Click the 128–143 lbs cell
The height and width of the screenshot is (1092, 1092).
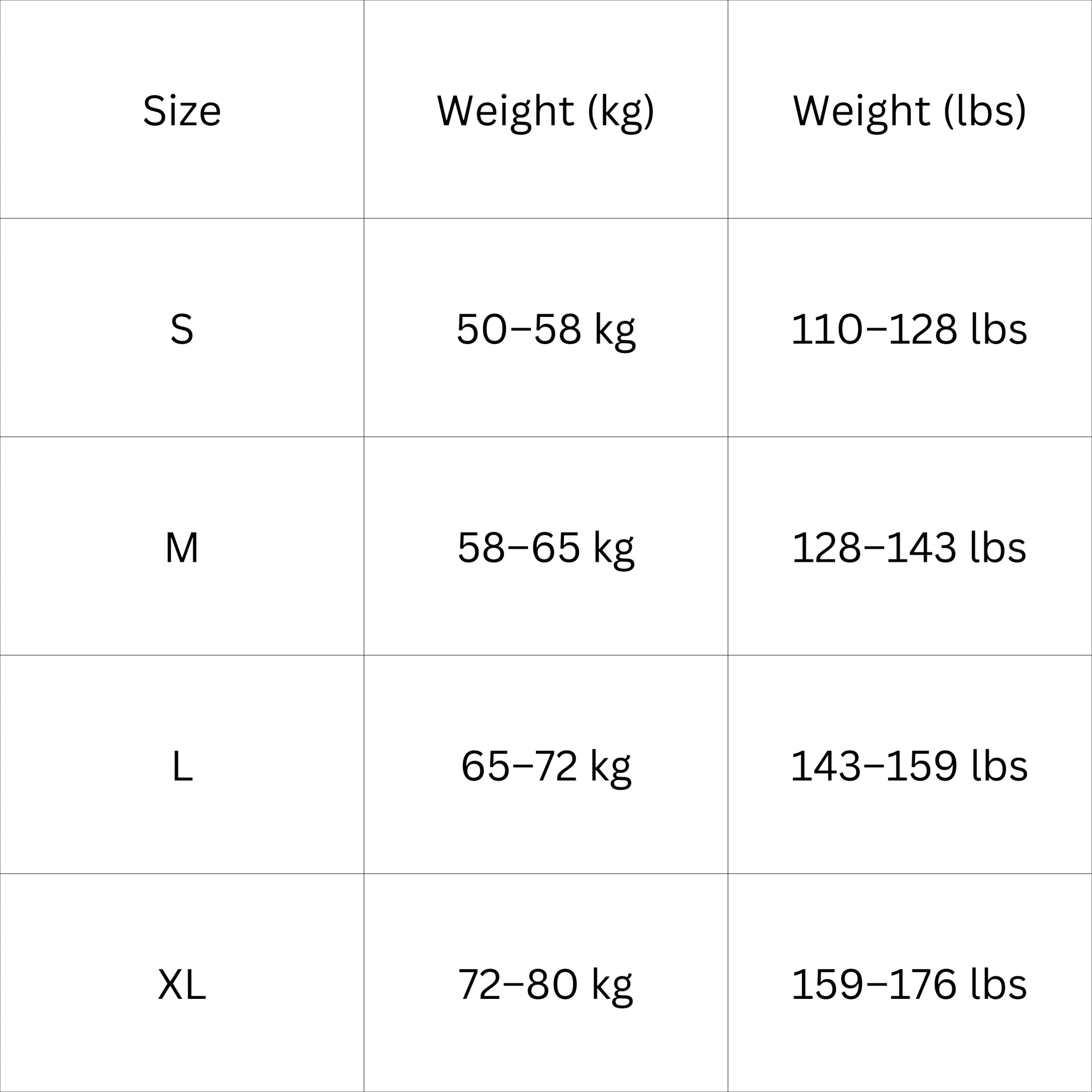910,548
